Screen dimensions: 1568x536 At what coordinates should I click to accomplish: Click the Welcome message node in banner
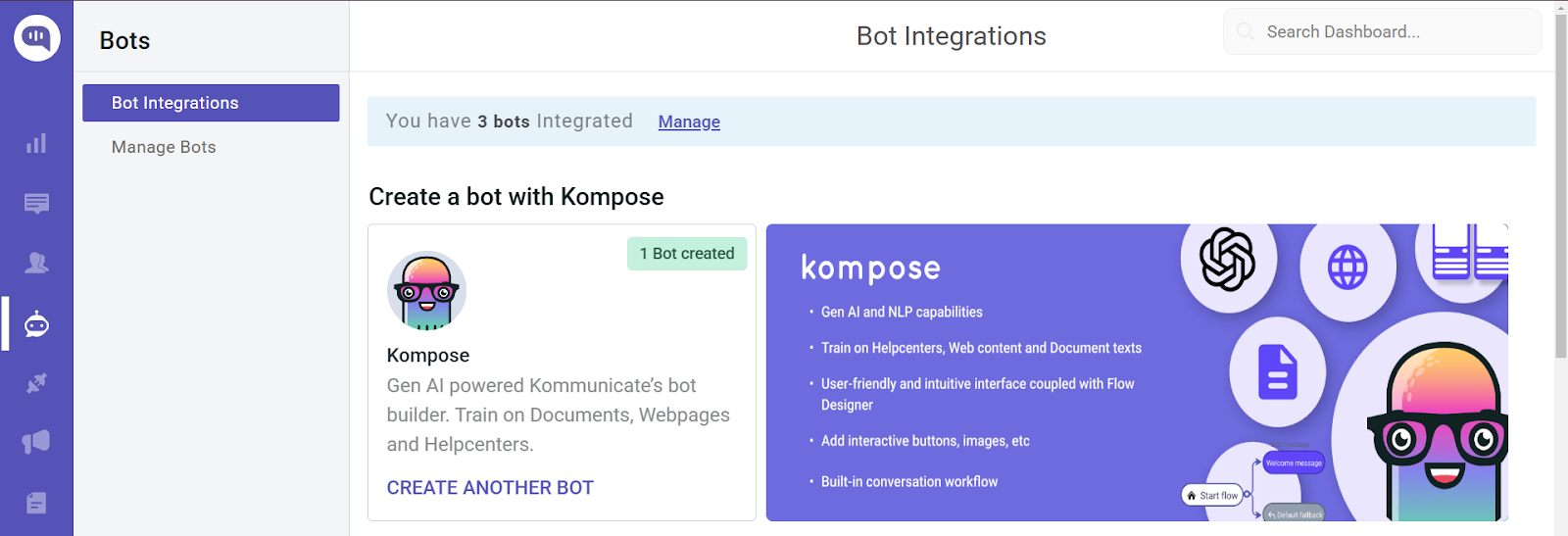click(1294, 463)
